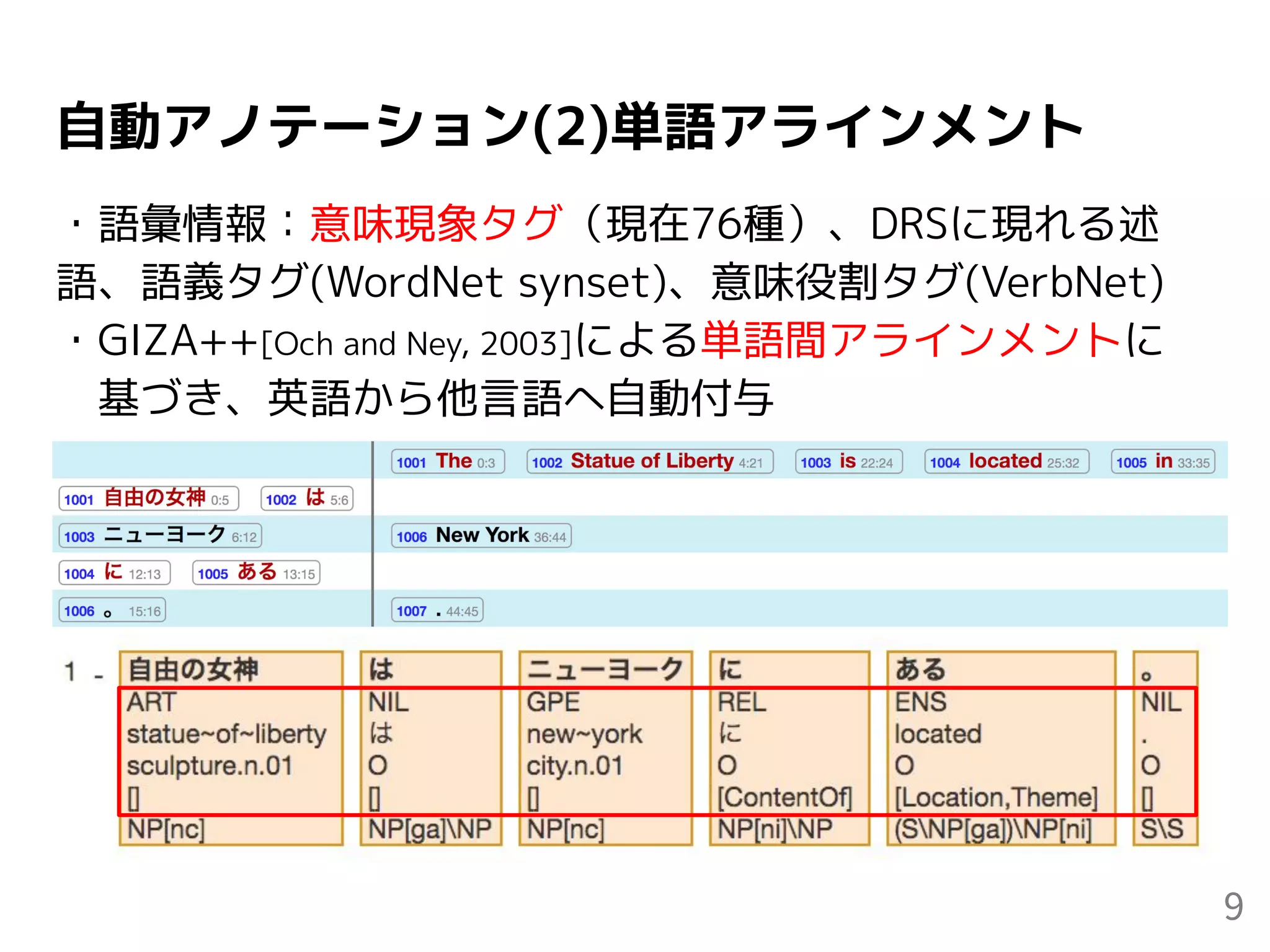This screenshot has height=952, width=1270.
Task: Select the header 'ニューヨーク' in annotation table
Action: tap(605, 669)
